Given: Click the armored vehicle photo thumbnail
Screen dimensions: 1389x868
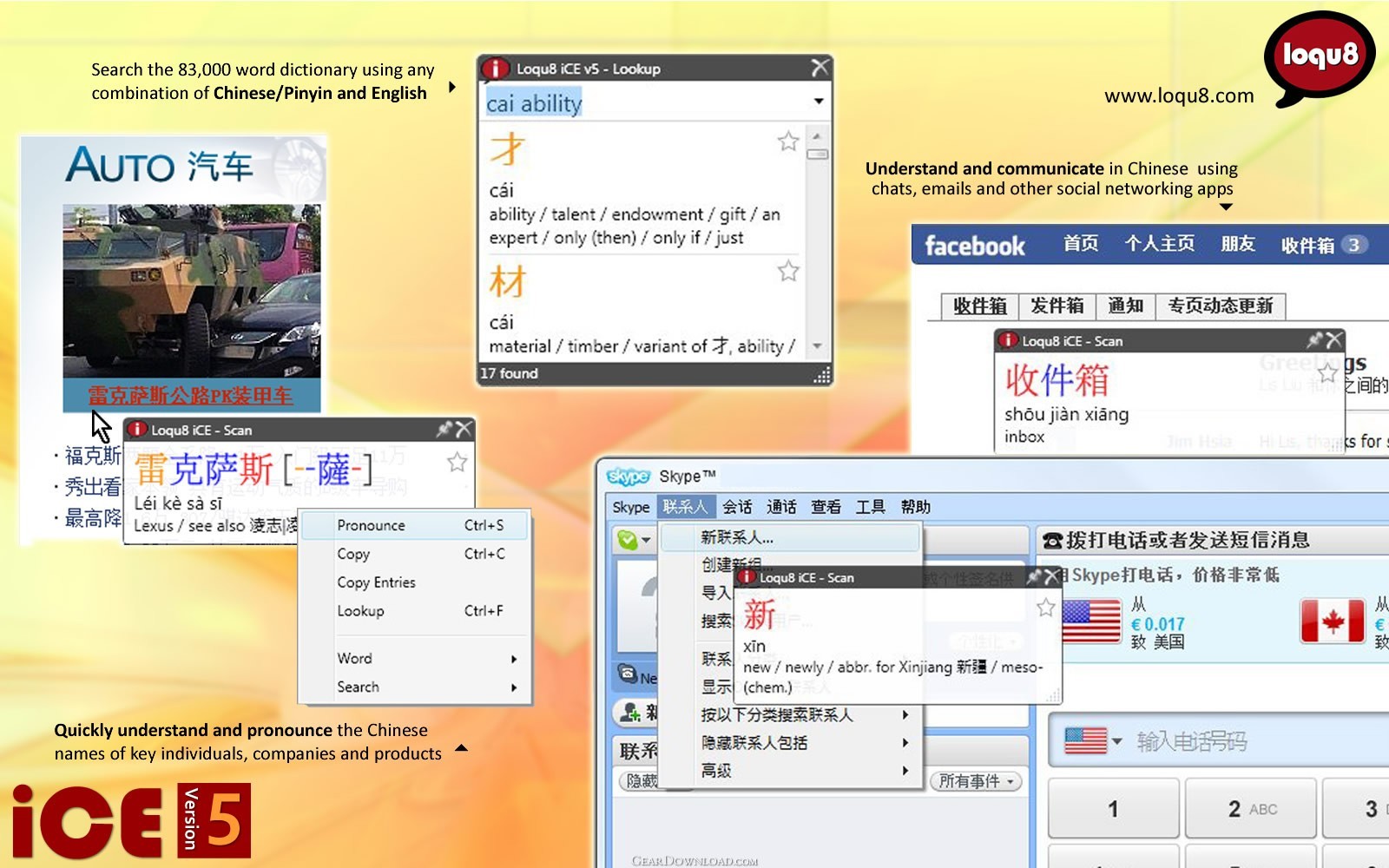Looking at the screenshot, I should [192, 291].
